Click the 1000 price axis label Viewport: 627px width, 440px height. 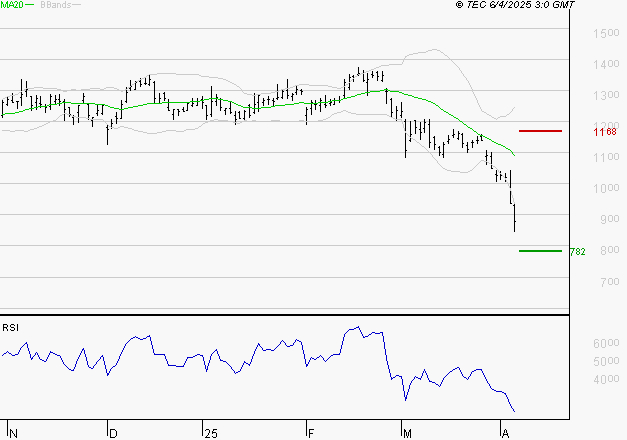coord(606,188)
